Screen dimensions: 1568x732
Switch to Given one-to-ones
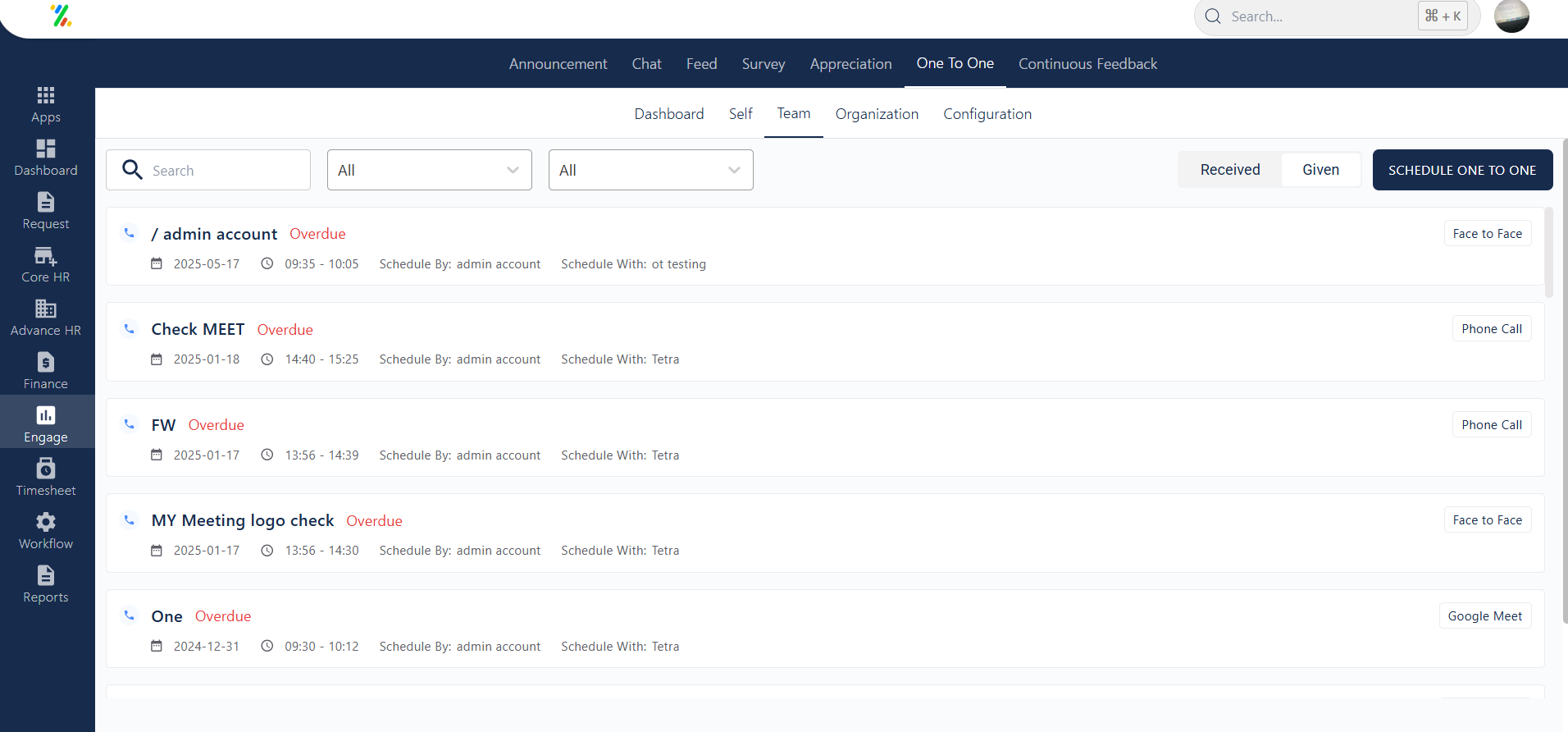(1320, 170)
